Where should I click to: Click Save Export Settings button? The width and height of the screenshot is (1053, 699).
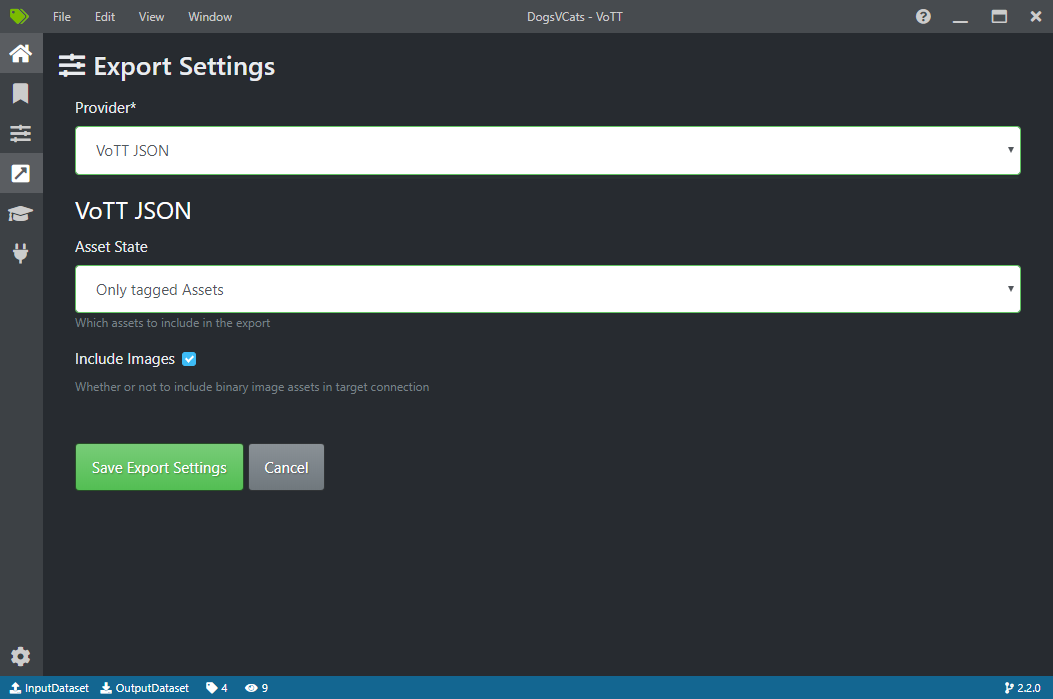pyautogui.click(x=159, y=467)
